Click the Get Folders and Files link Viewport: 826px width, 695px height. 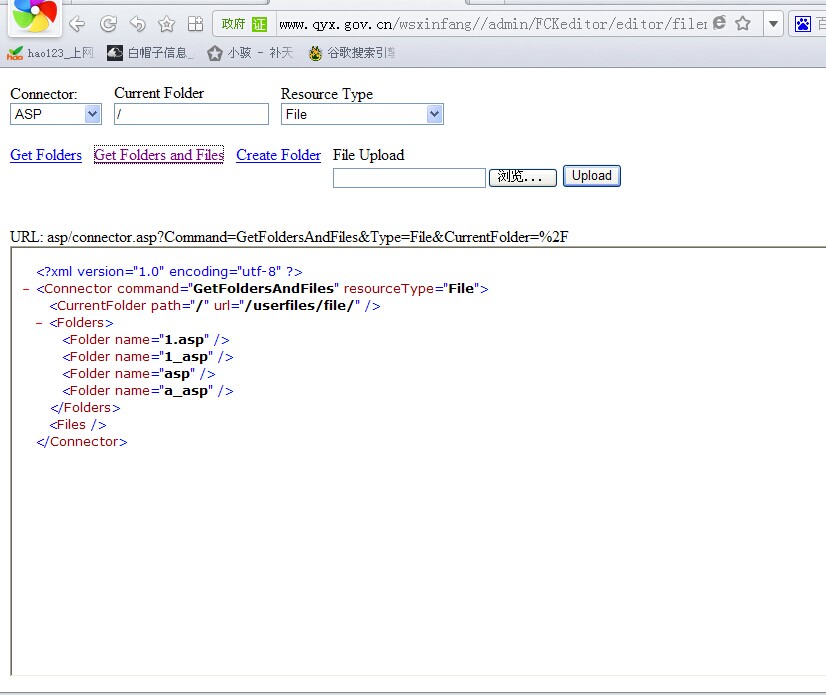(x=159, y=155)
